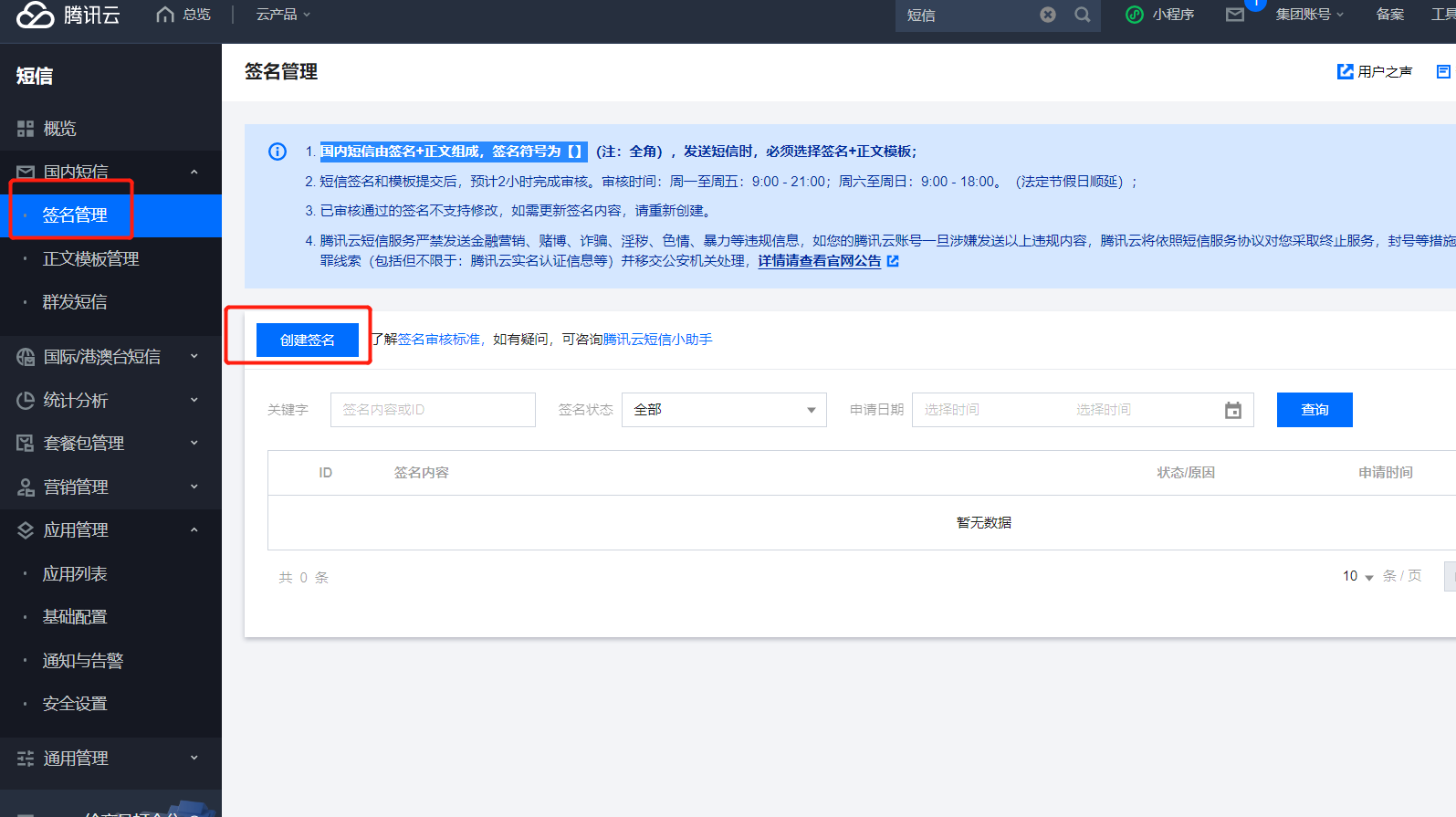The image size is (1456, 817).
Task: Click the 国内短信 envelope icon
Action: (x=26, y=172)
